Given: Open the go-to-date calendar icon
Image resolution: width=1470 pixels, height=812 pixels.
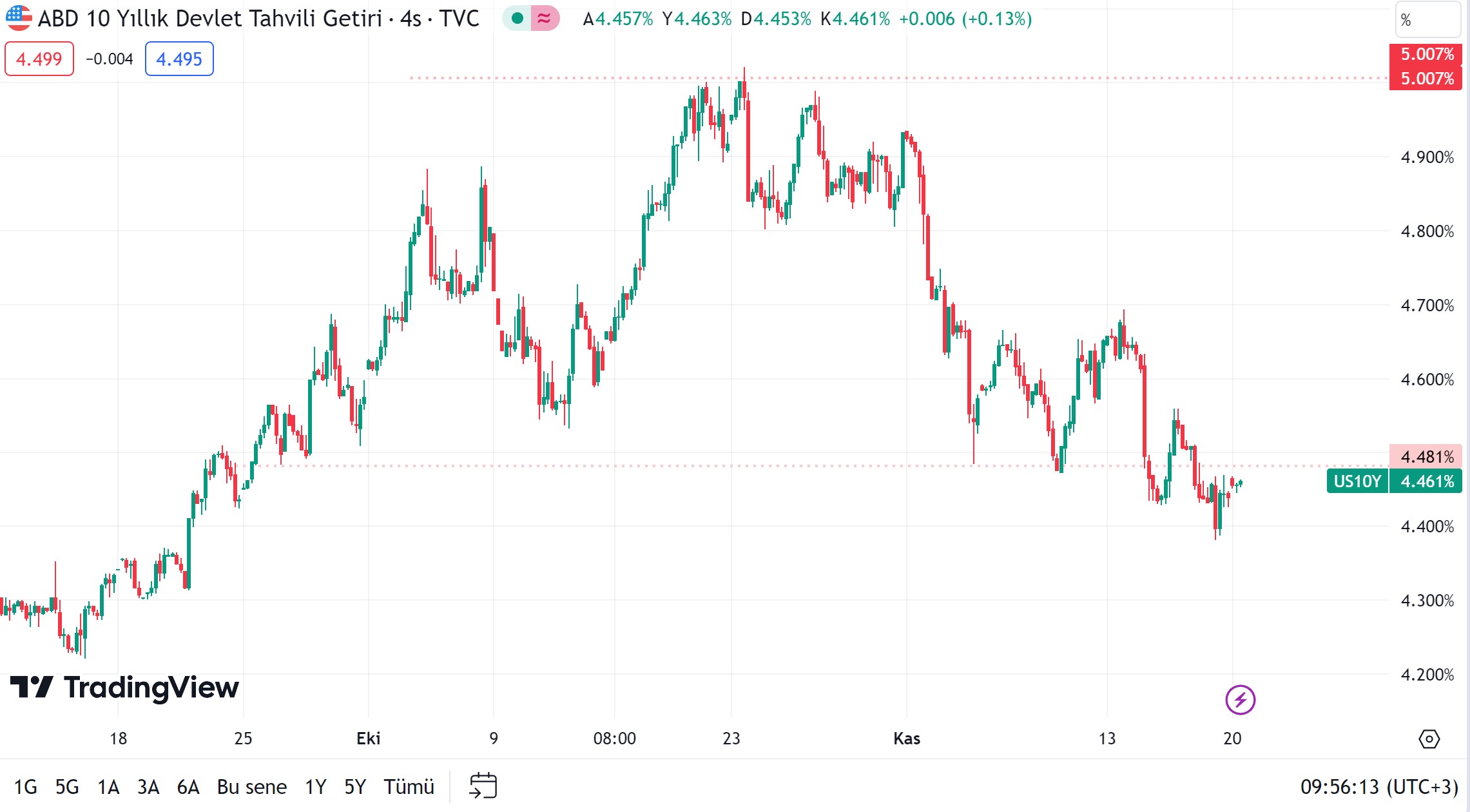Looking at the screenshot, I should [x=483, y=786].
